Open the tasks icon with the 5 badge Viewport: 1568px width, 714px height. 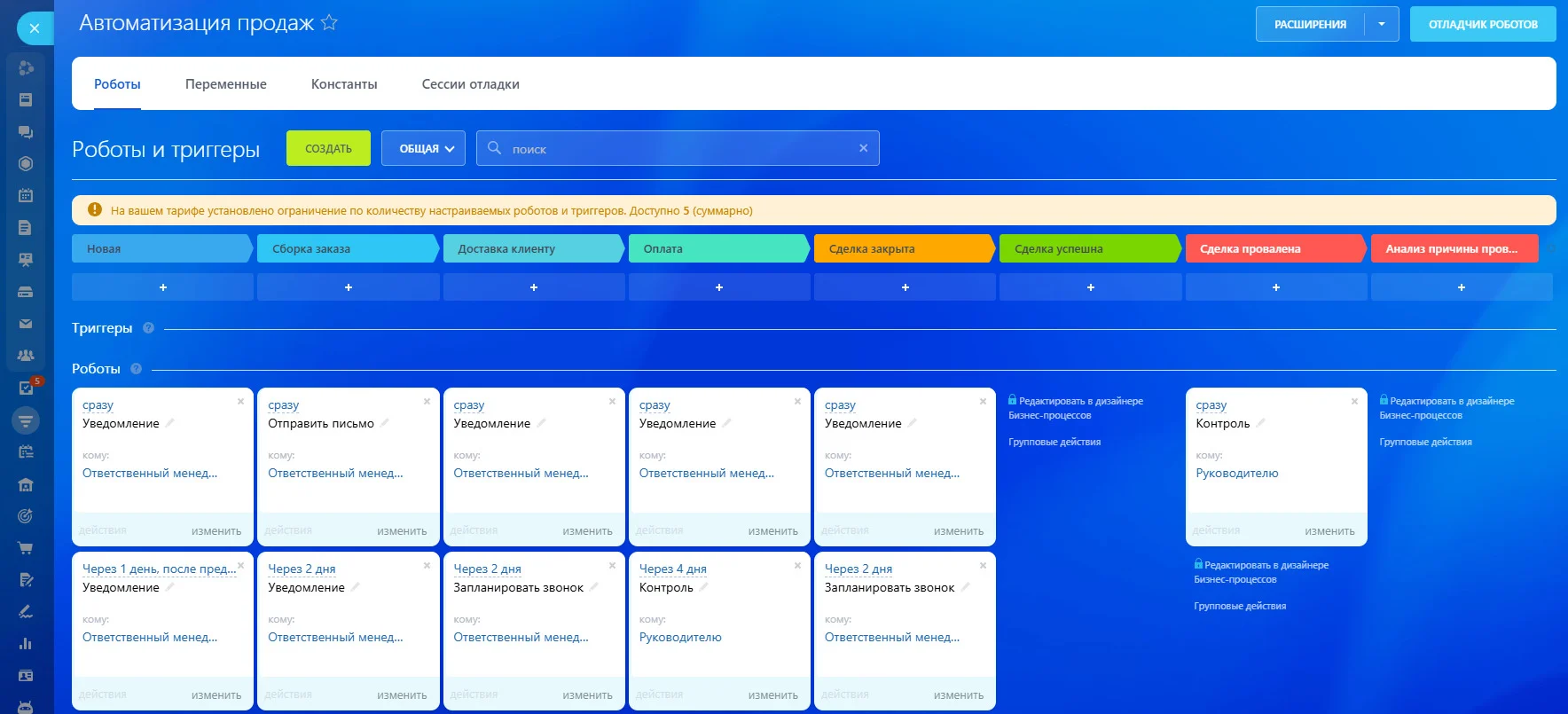coord(27,388)
